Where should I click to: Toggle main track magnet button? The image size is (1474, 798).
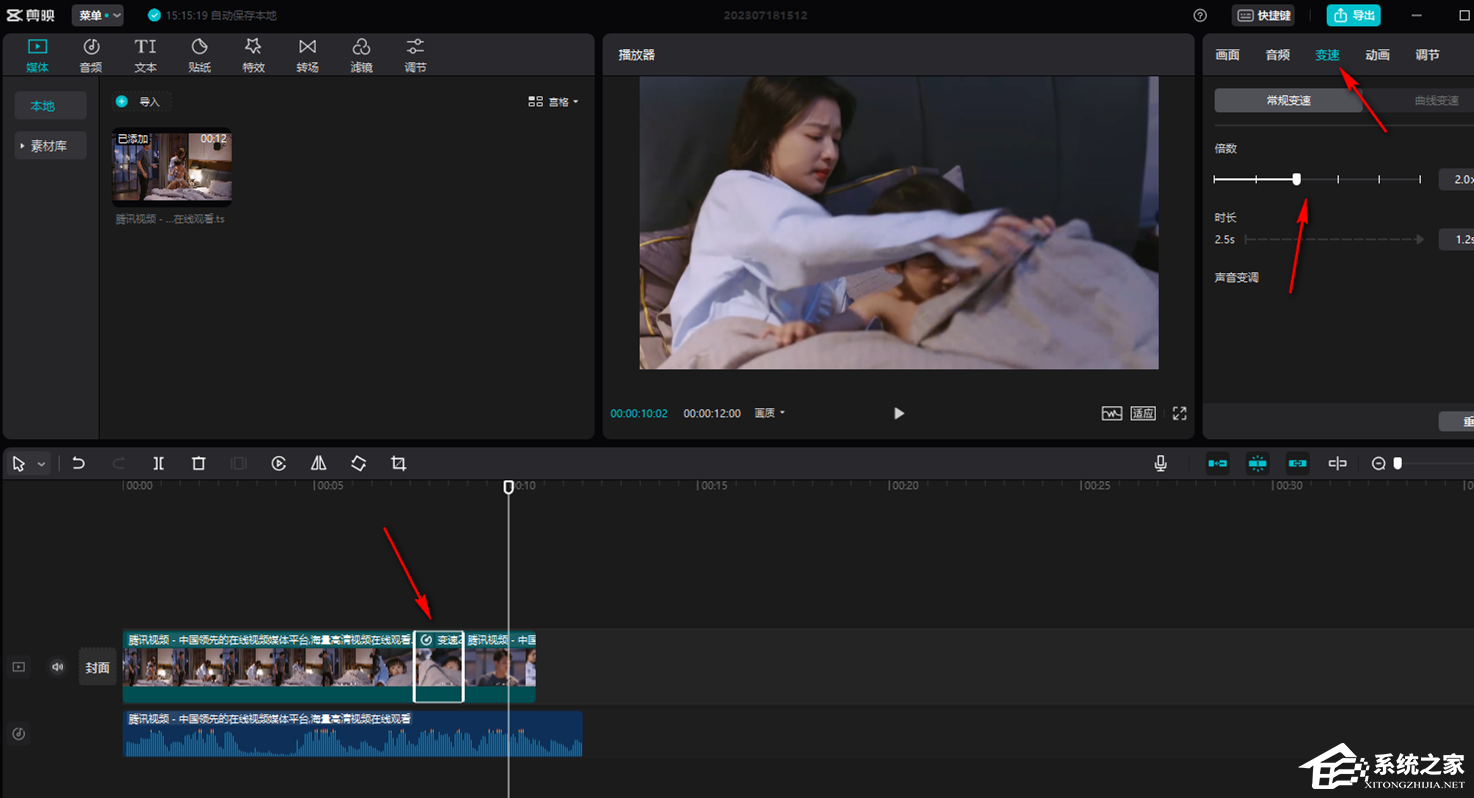[x=1217, y=463]
